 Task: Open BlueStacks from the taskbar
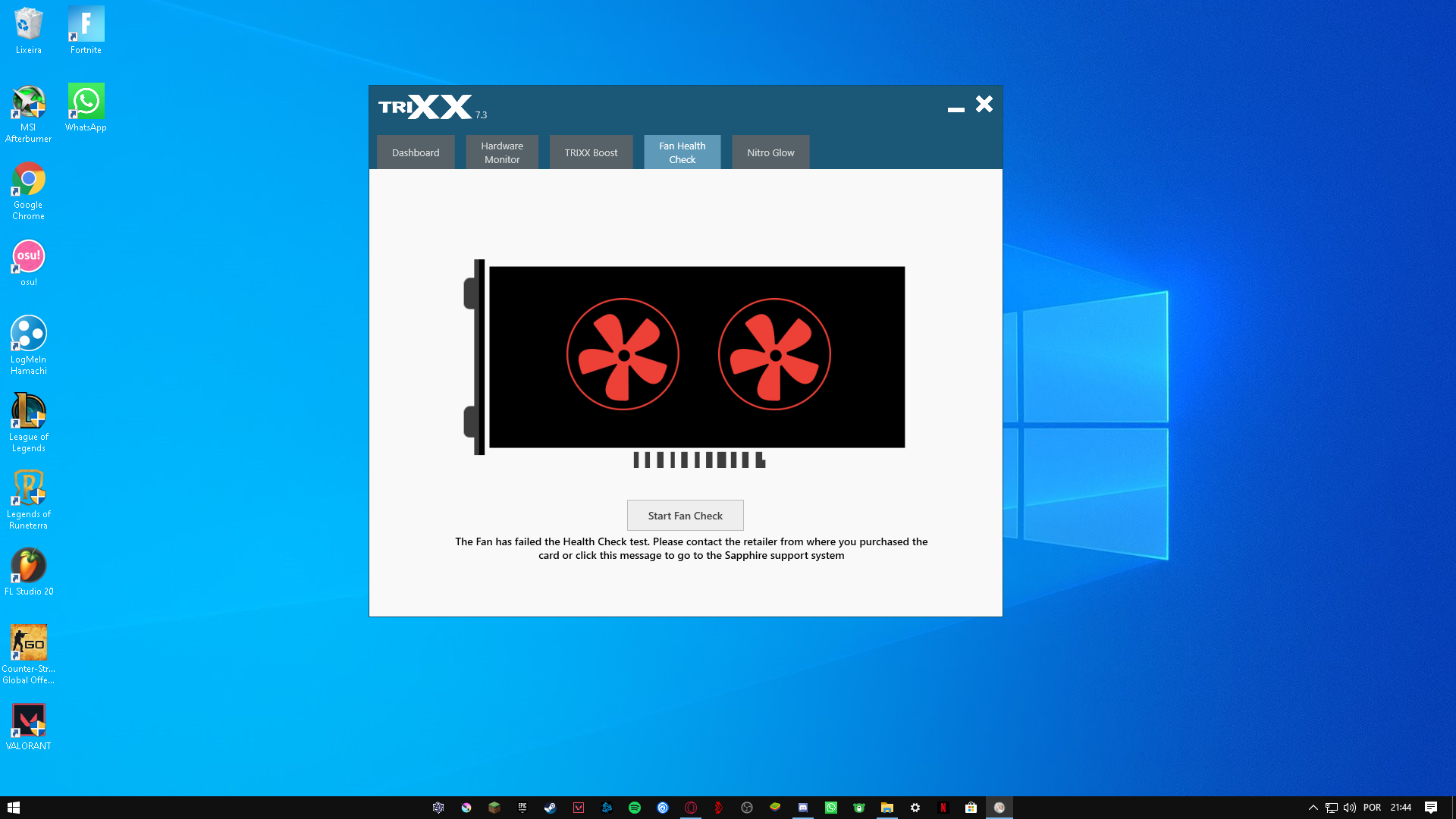point(775,808)
